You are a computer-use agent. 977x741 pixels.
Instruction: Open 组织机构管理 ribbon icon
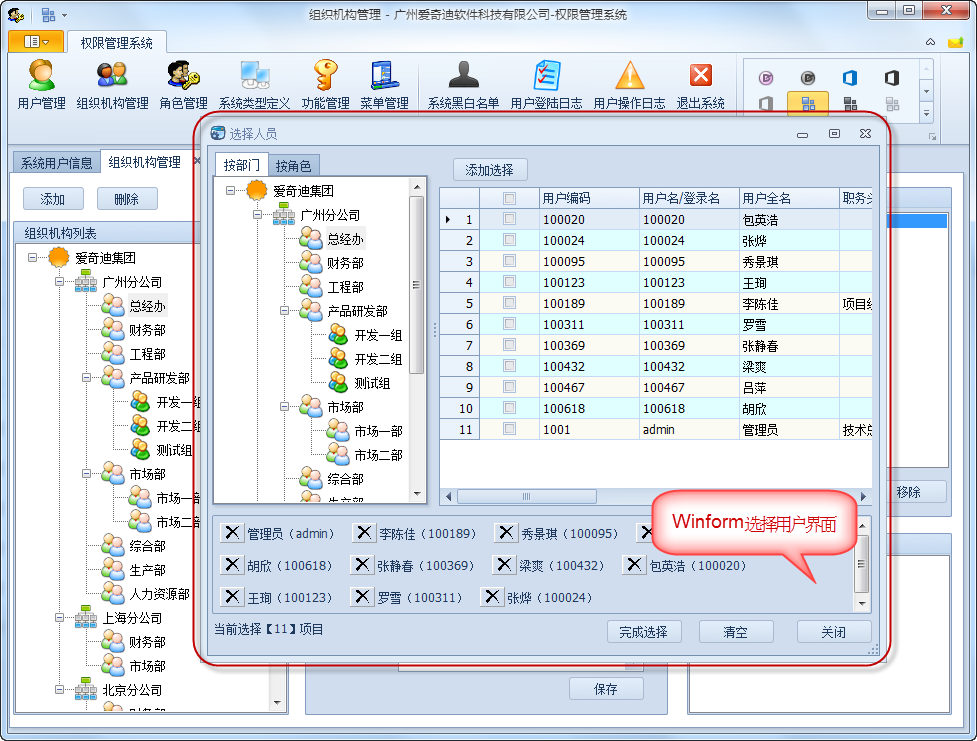point(112,85)
